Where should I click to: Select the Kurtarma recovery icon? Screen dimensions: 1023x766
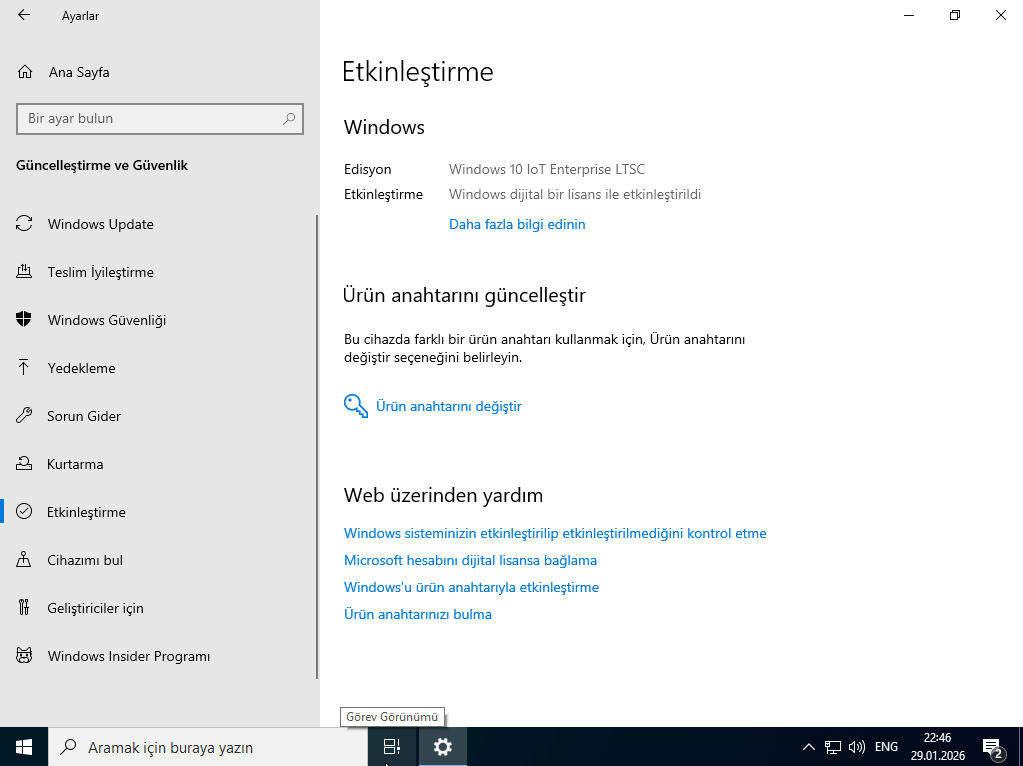tap(24, 464)
